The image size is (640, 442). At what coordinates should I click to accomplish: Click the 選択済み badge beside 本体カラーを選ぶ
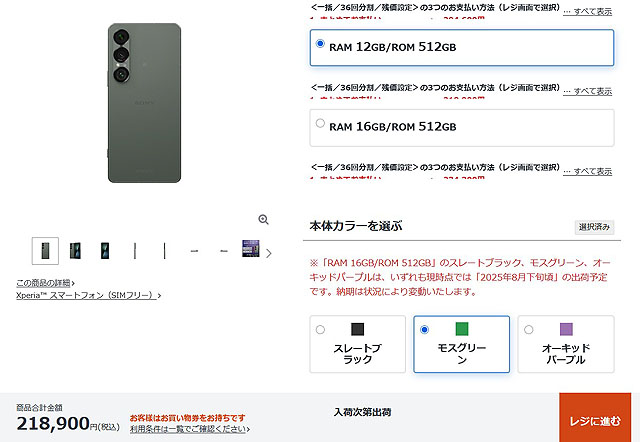594,227
